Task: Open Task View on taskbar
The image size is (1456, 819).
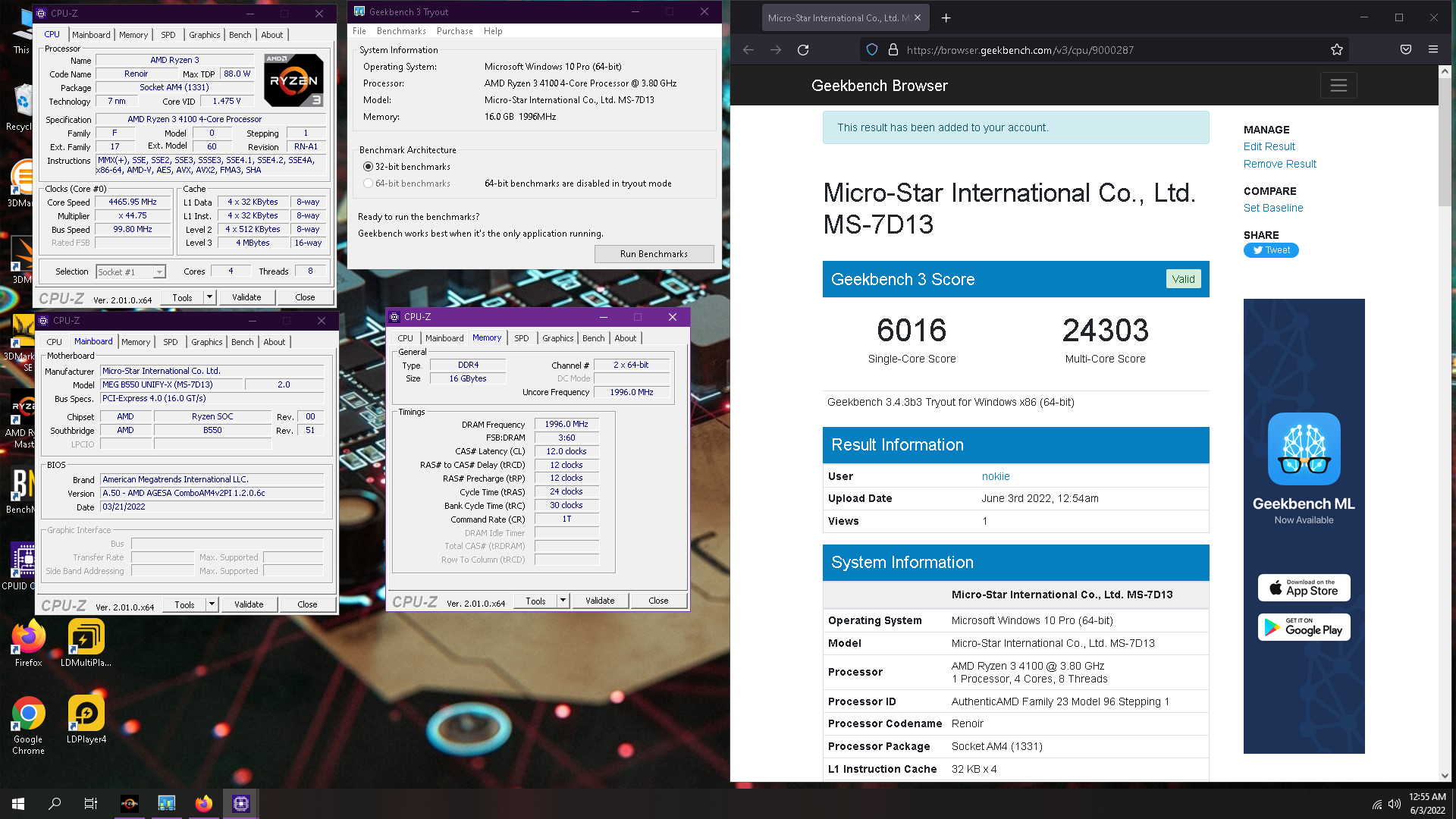Action: (91, 804)
